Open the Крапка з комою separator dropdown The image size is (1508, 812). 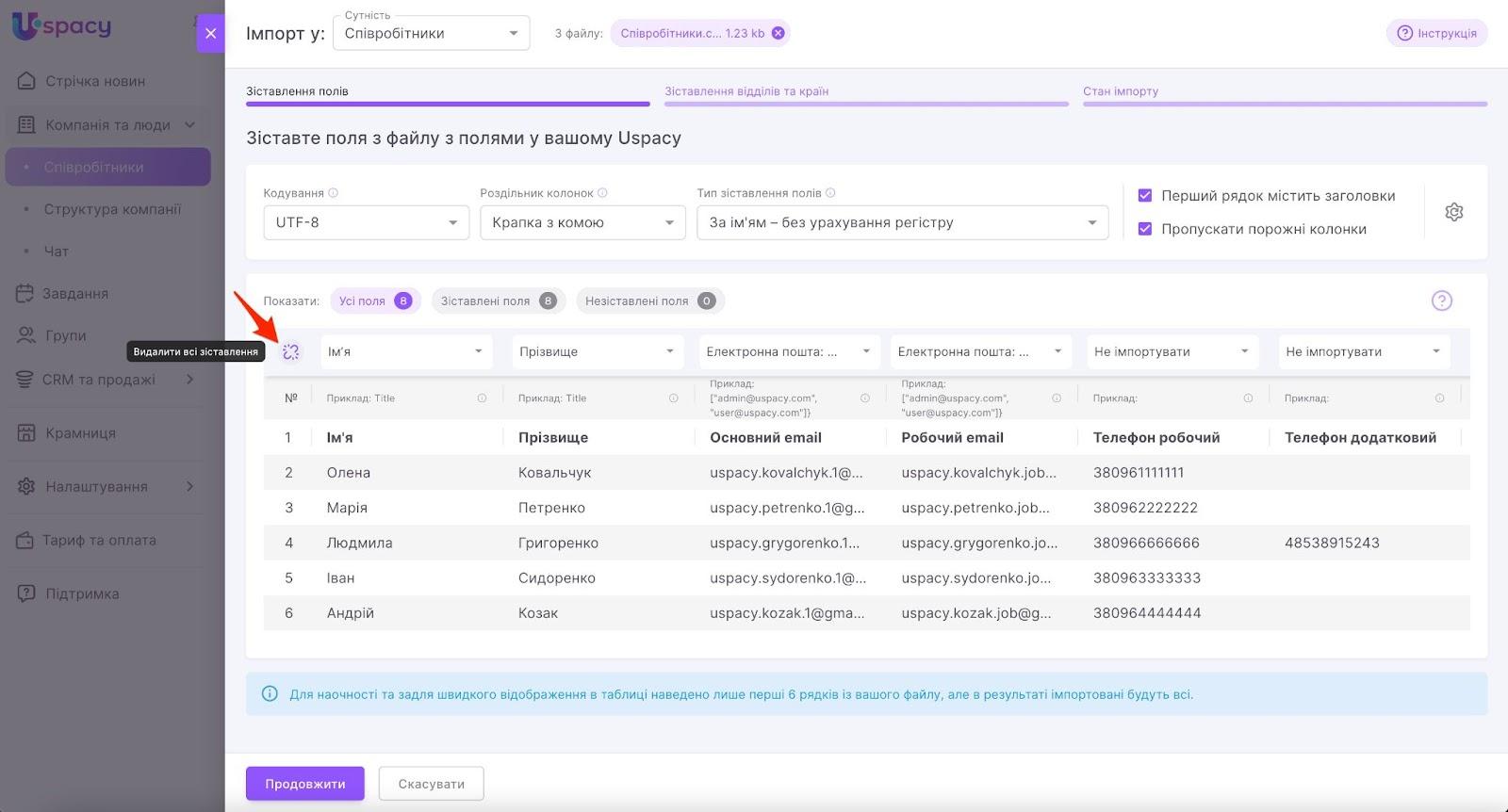click(x=582, y=223)
